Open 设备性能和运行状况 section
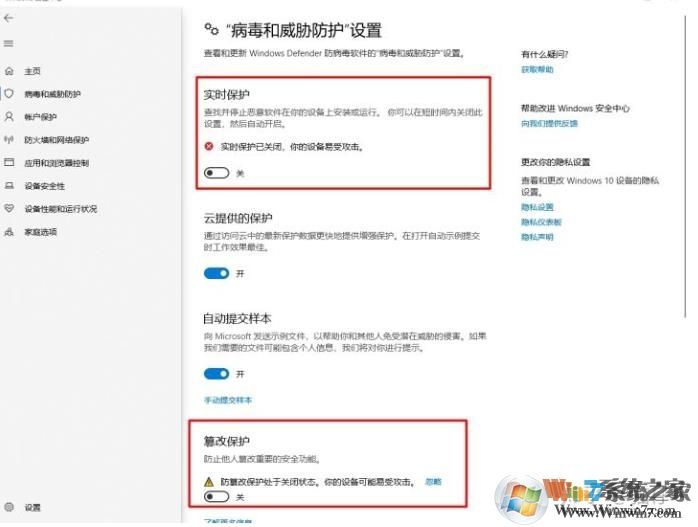698x527 pixels. 61,209
